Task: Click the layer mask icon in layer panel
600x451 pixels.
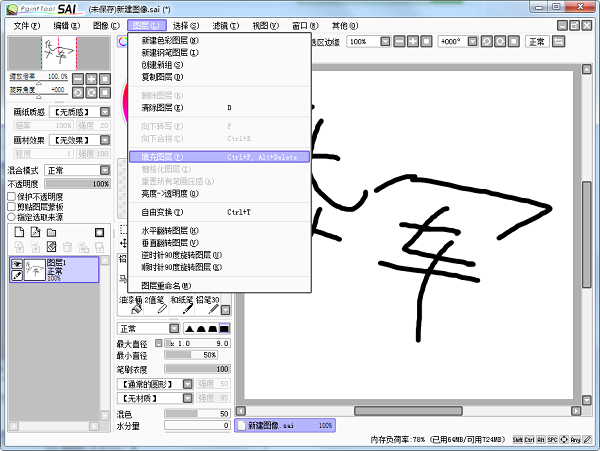Action: 99,232
